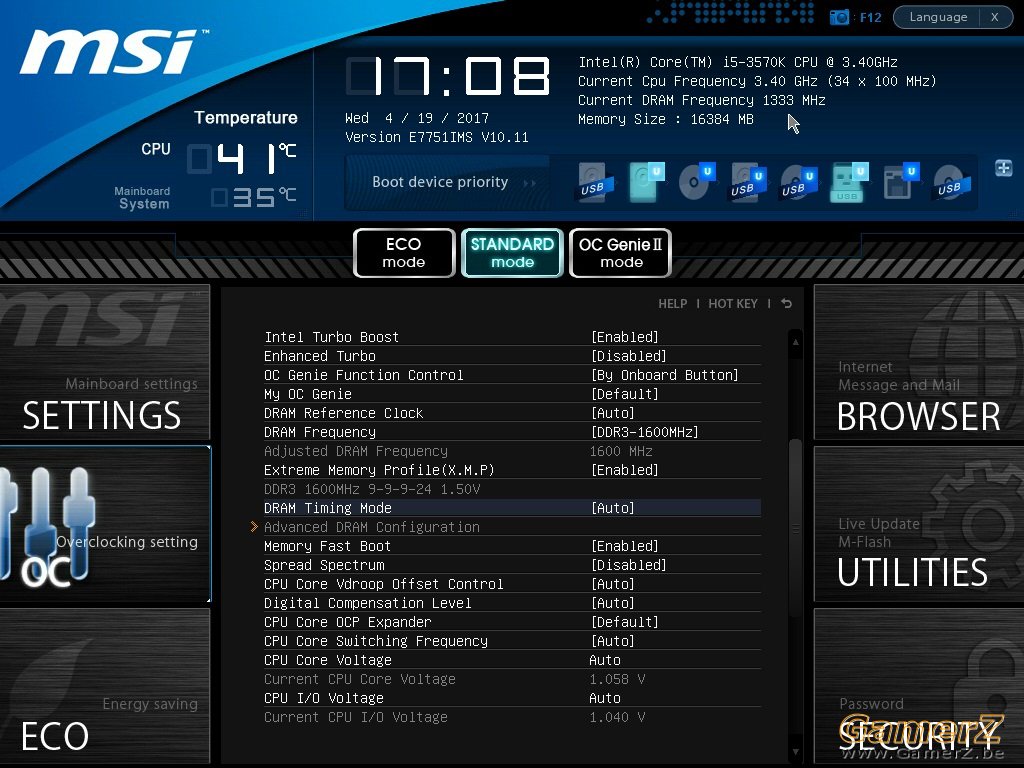Open the UTILITIES Live Update panel

(919, 524)
